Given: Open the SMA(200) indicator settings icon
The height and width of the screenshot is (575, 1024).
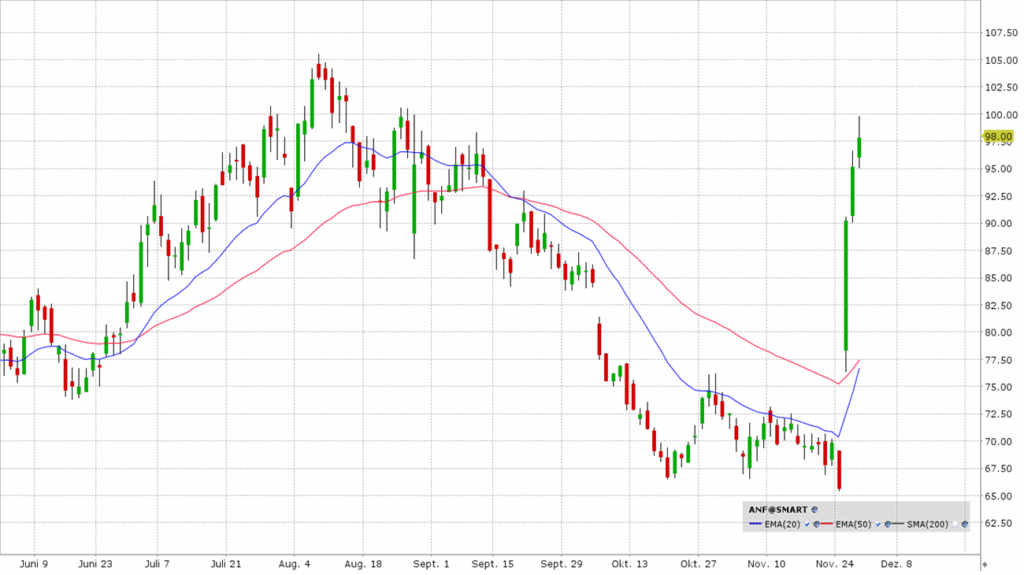Looking at the screenshot, I should click(965, 524).
